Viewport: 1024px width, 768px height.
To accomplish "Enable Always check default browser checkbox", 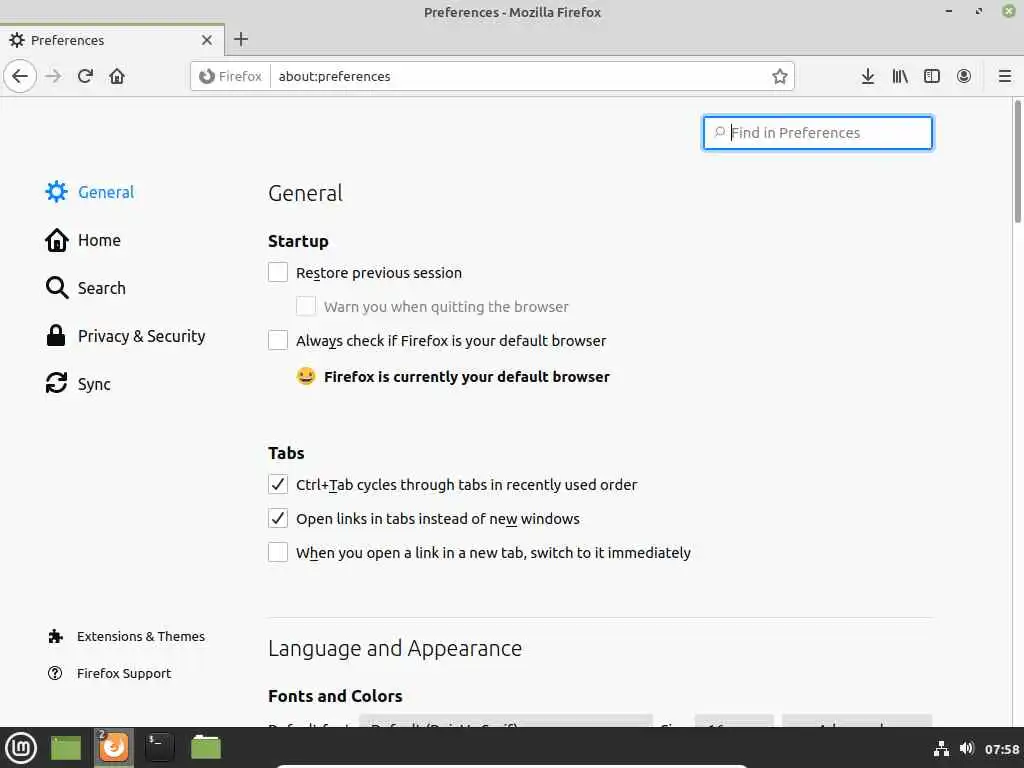I will [x=278, y=340].
